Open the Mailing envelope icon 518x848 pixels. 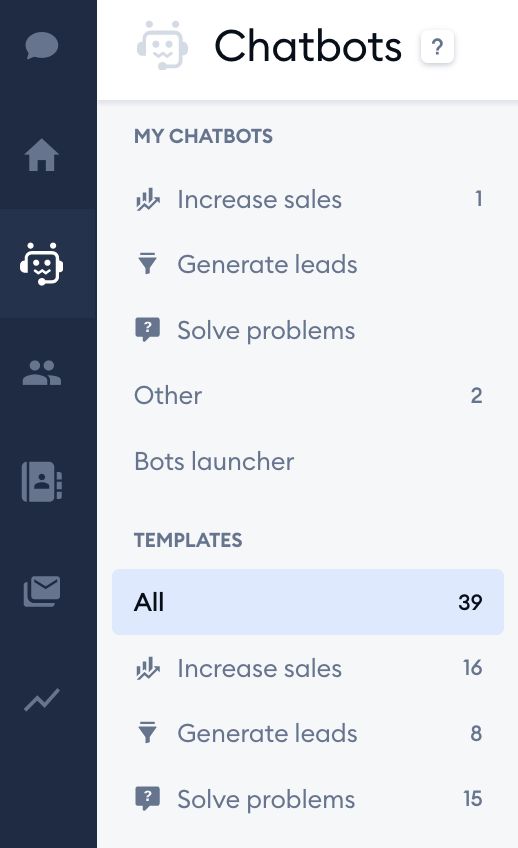(x=42, y=591)
